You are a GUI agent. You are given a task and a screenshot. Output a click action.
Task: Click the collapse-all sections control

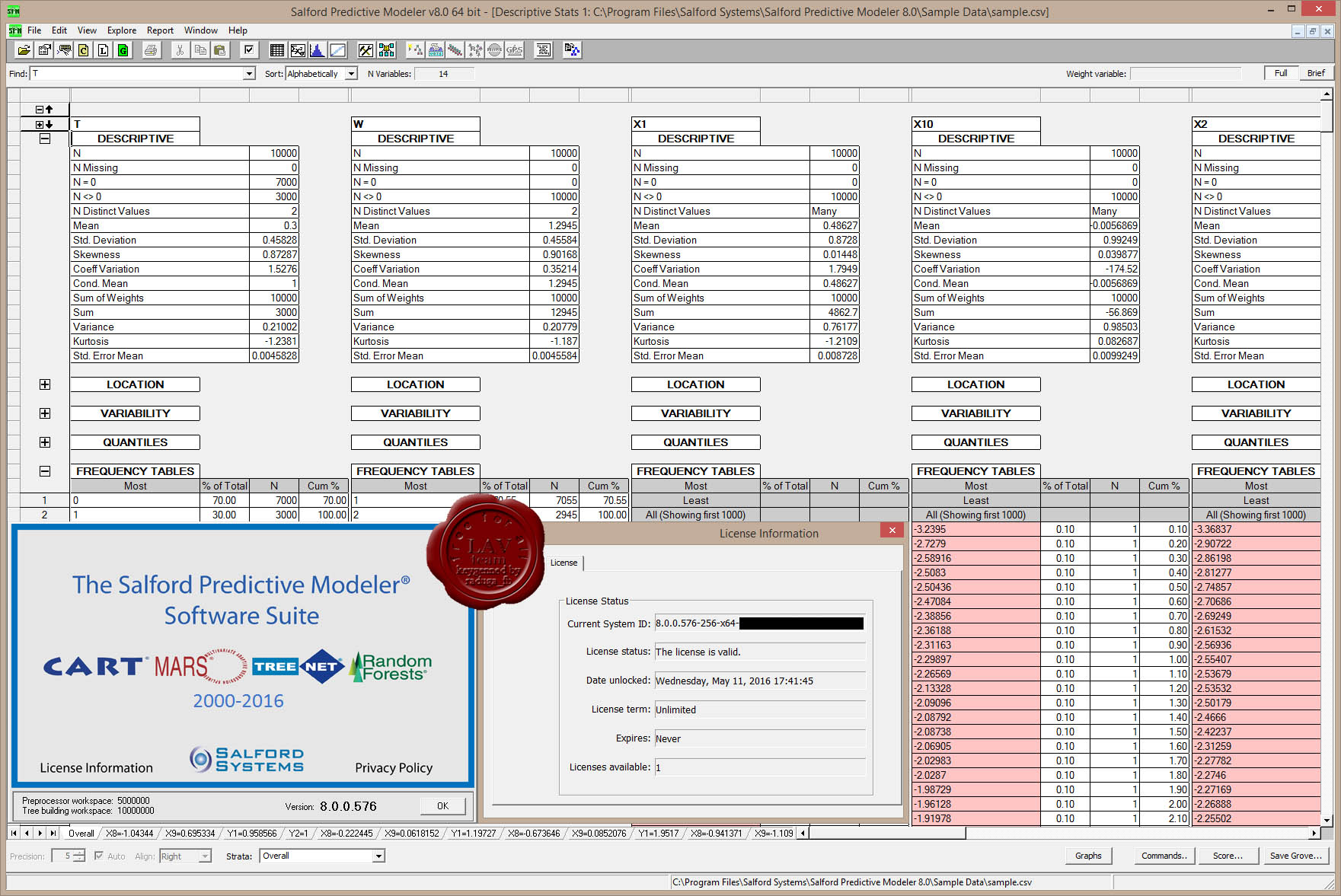(x=45, y=110)
